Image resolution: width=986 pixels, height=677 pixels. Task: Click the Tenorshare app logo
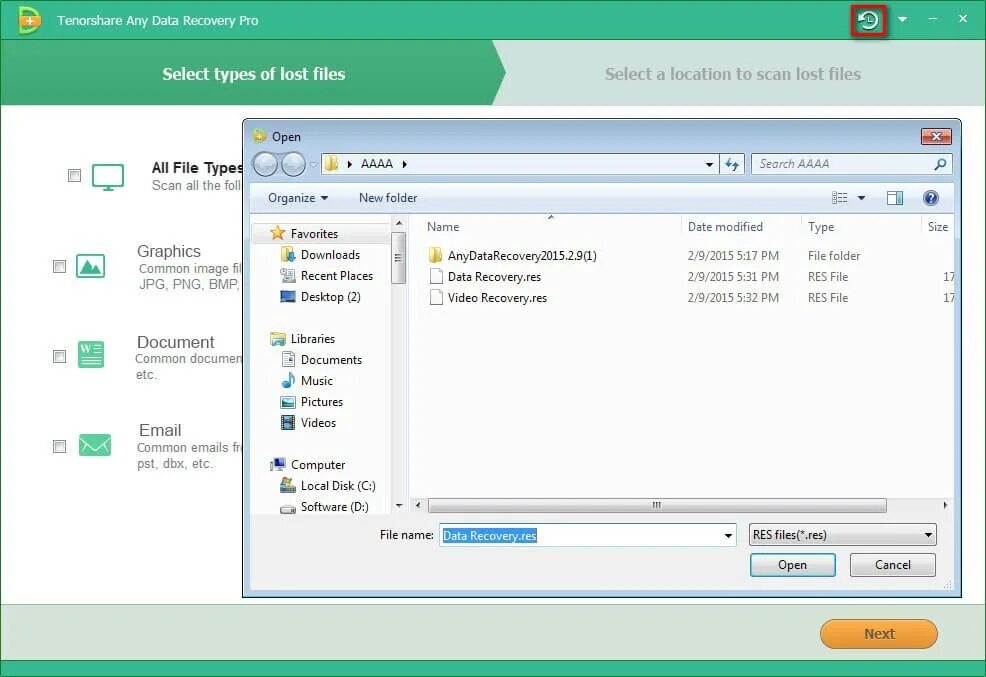28,19
